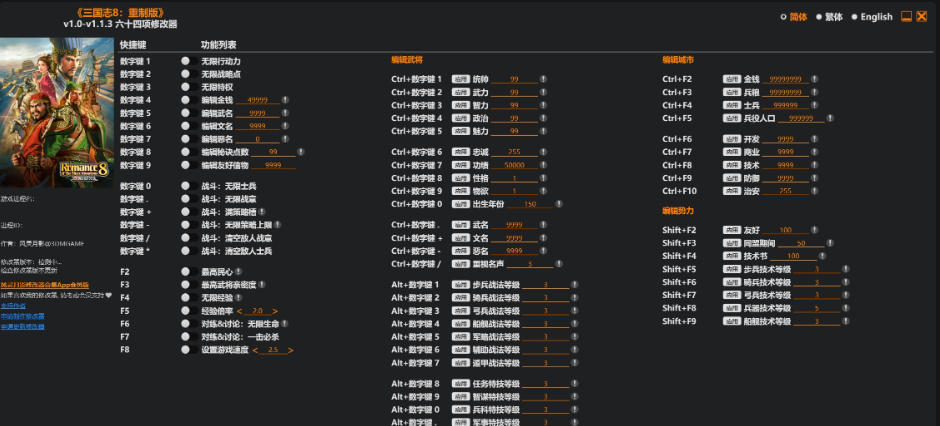
Task: Click the info icon in the 兵役人口 row
Action: pos(830,119)
